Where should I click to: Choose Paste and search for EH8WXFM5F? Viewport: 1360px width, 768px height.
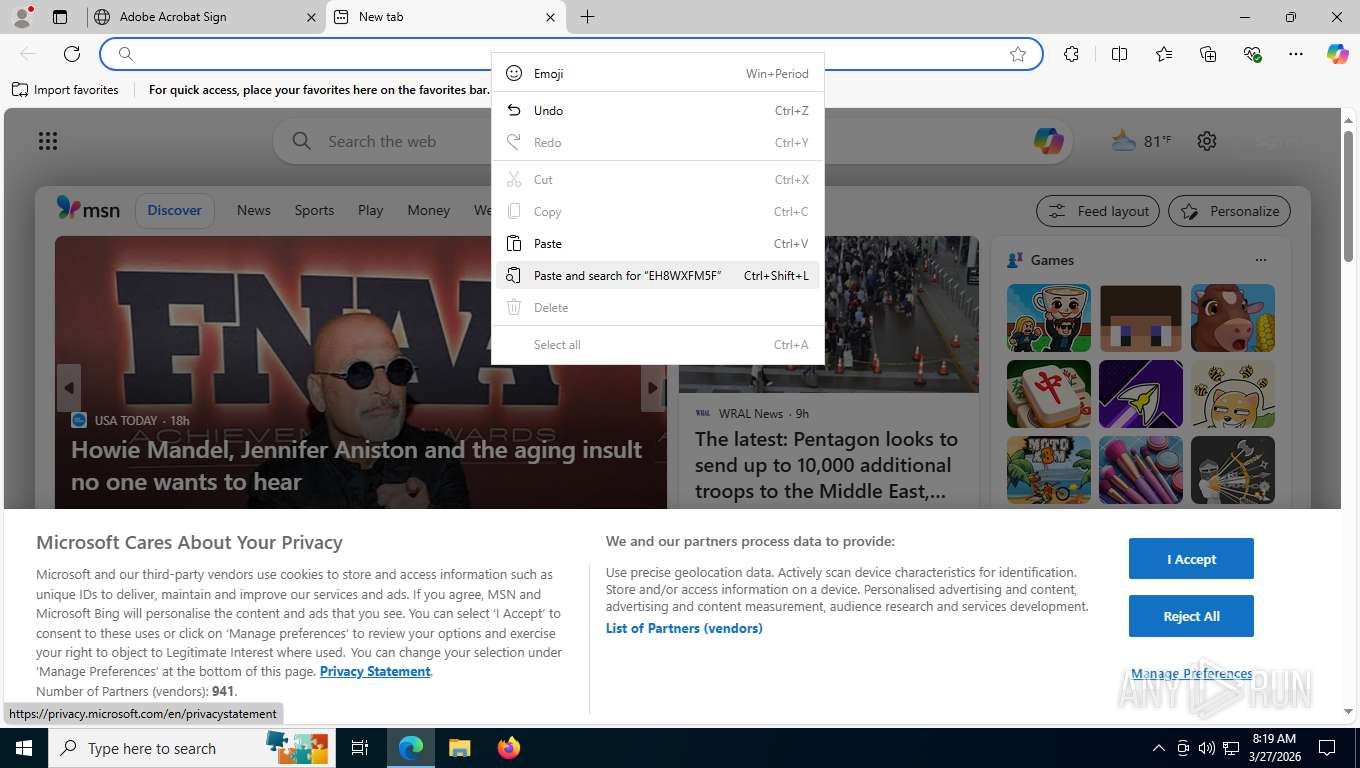point(658,276)
